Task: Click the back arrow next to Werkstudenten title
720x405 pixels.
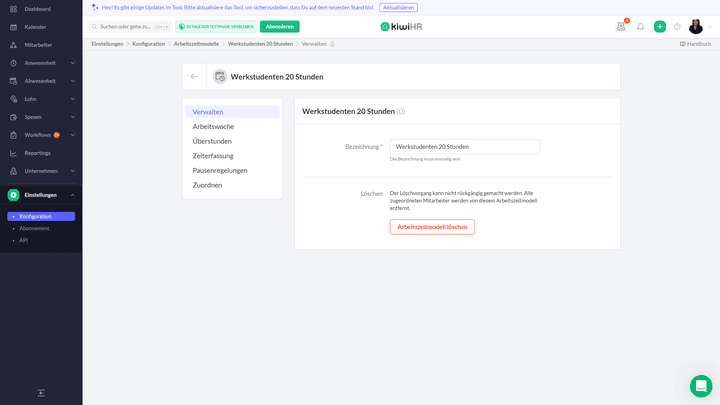Action: tap(194, 76)
